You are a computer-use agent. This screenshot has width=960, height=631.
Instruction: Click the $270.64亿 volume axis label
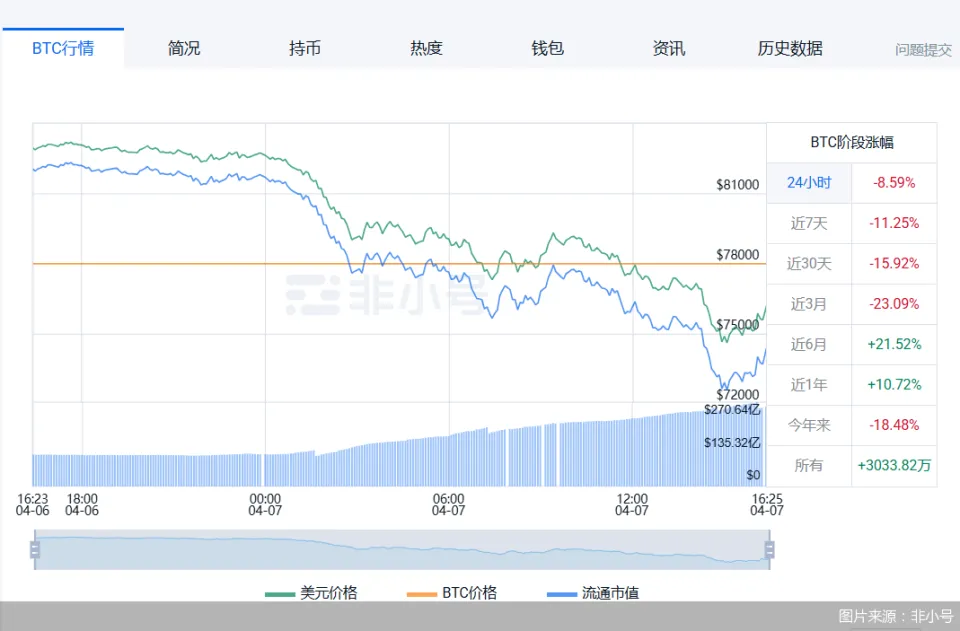coord(732,409)
